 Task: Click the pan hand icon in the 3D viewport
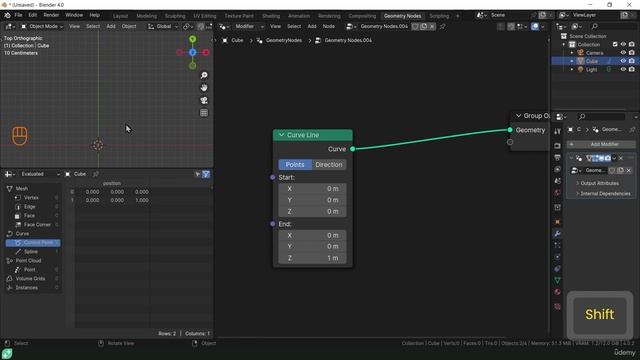204,88
